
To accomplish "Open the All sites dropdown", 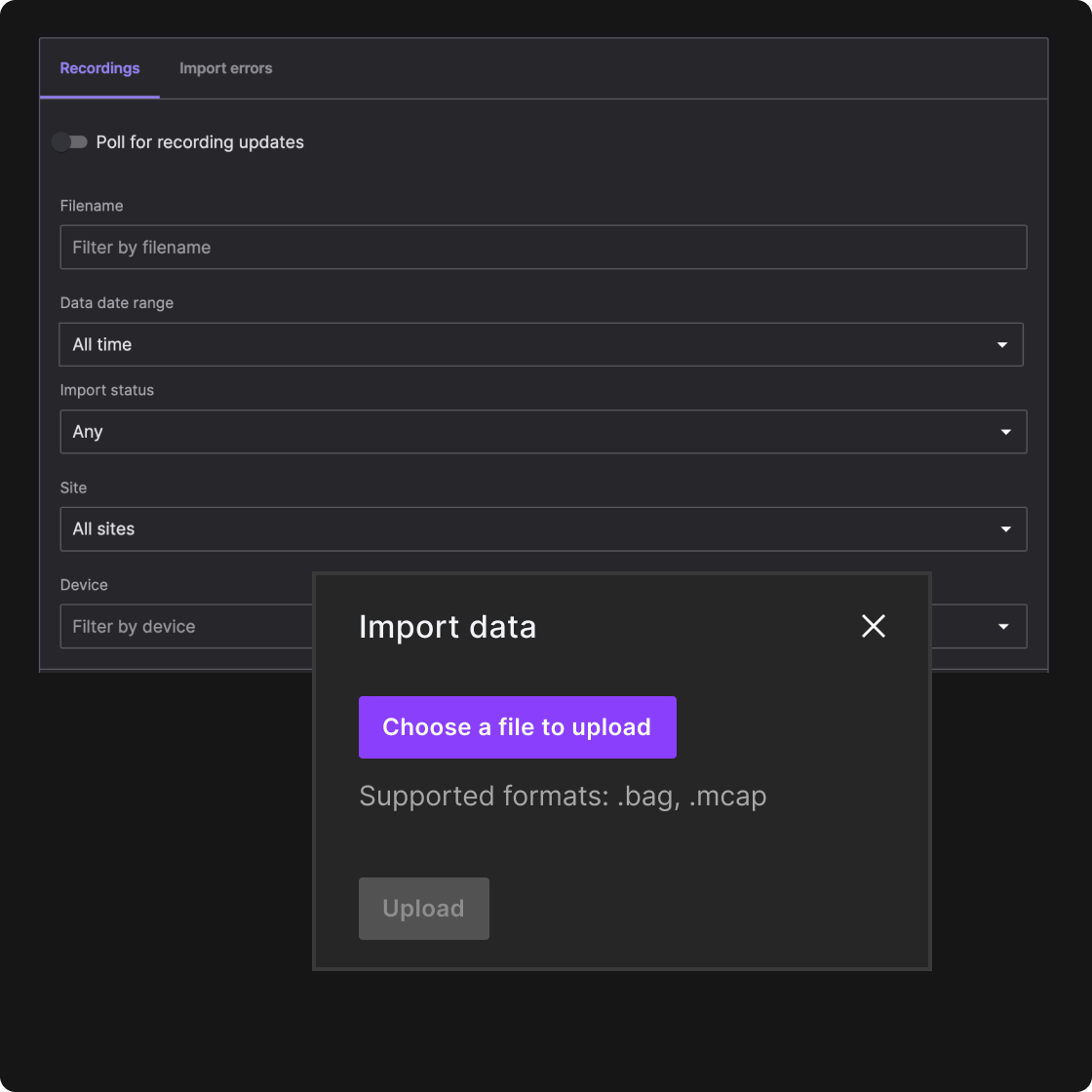I will tap(542, 528).
